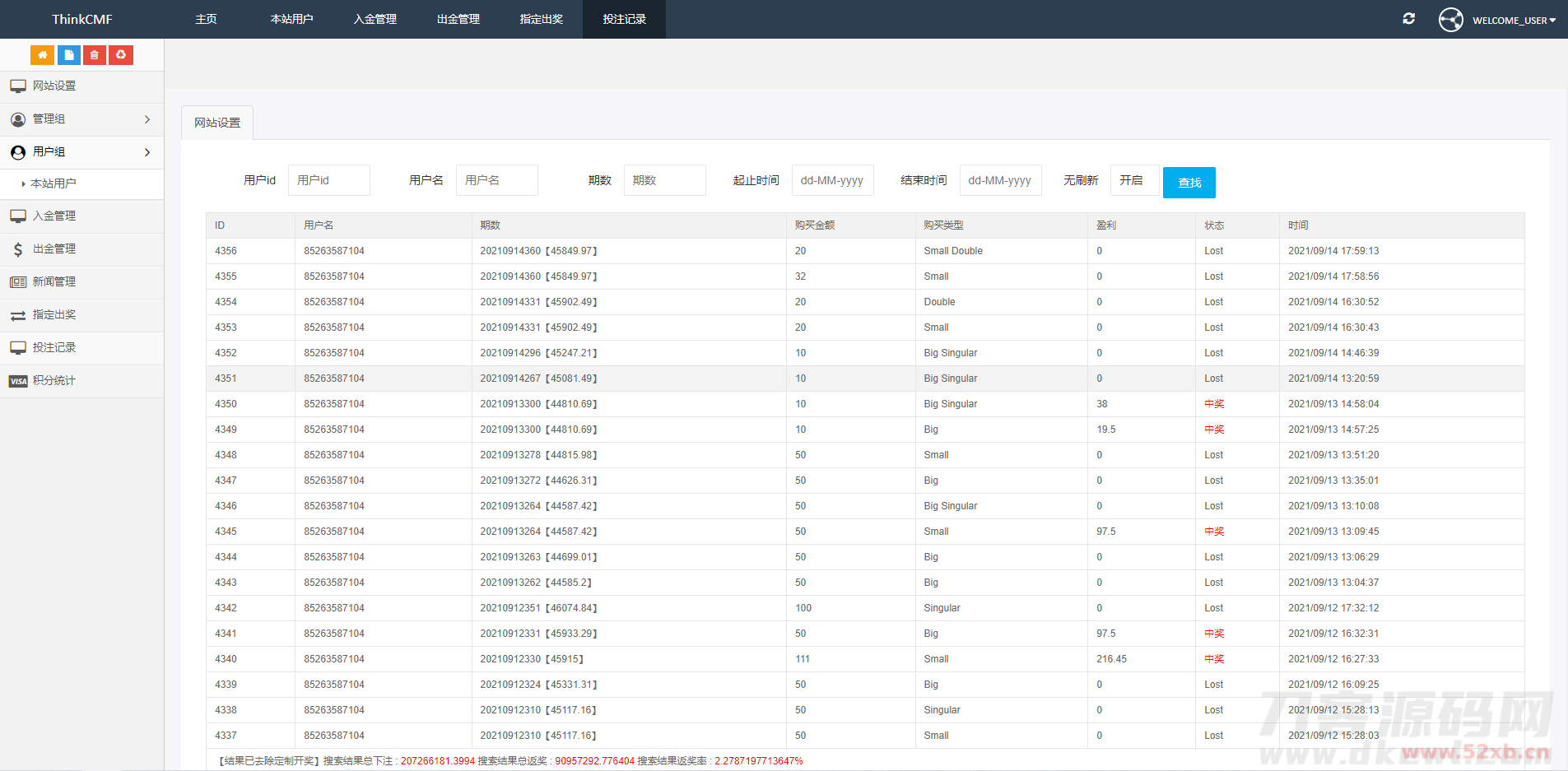Open 新闻管理 in the sidebar
1568x771 pixels.
[54, 281]
